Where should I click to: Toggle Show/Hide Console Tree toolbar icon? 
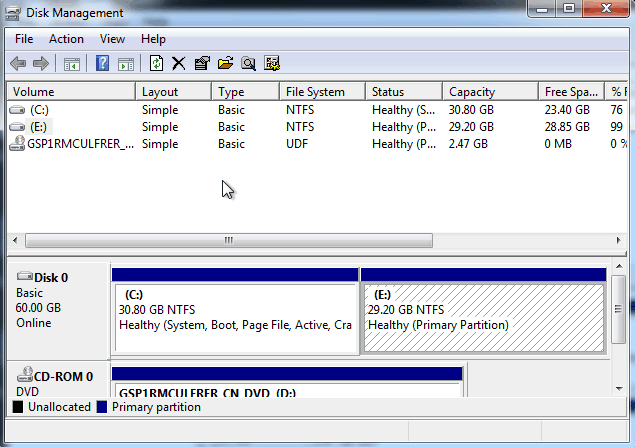[72, 64]
